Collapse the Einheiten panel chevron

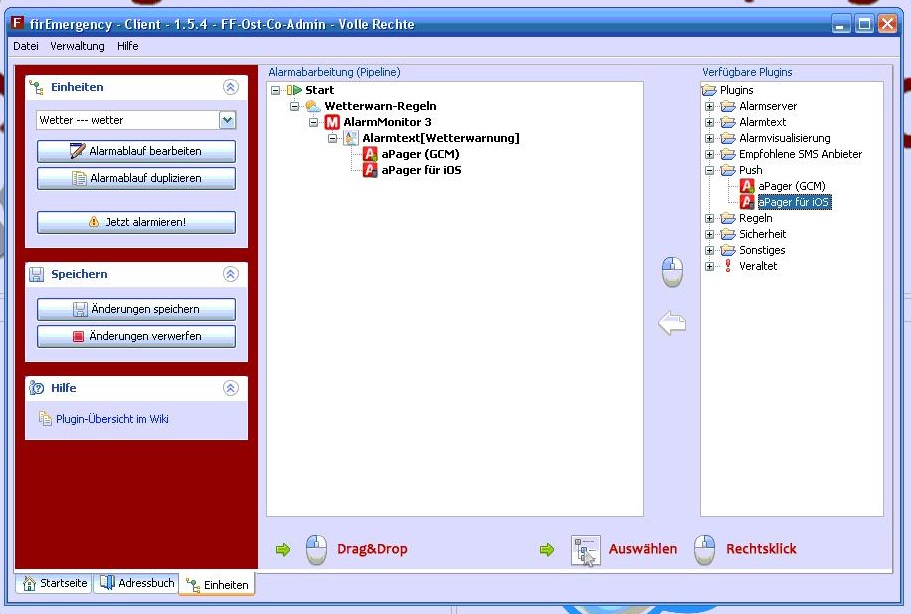tap(231, 87)
